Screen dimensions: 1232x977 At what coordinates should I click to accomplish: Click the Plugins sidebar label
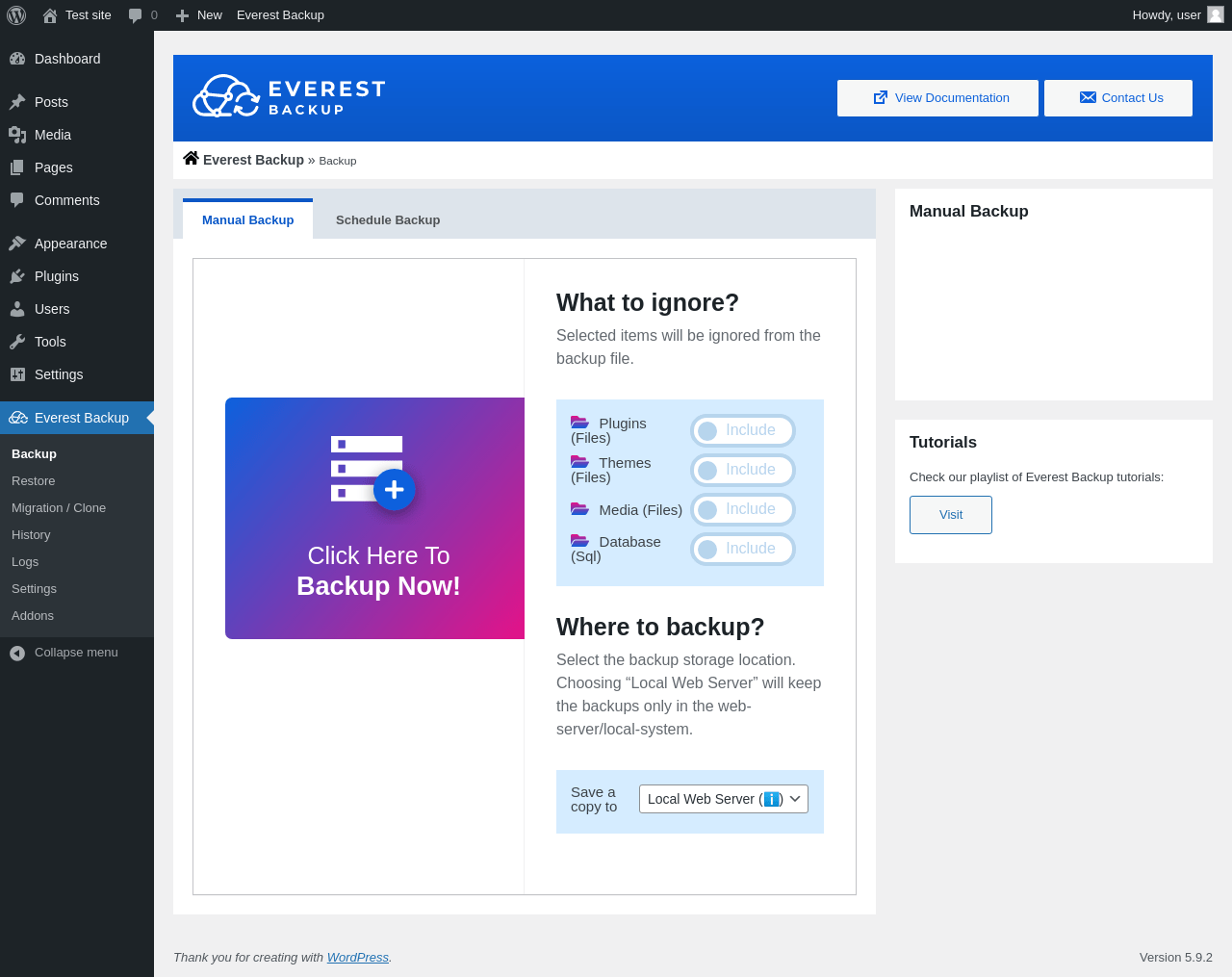pos(57,276)
